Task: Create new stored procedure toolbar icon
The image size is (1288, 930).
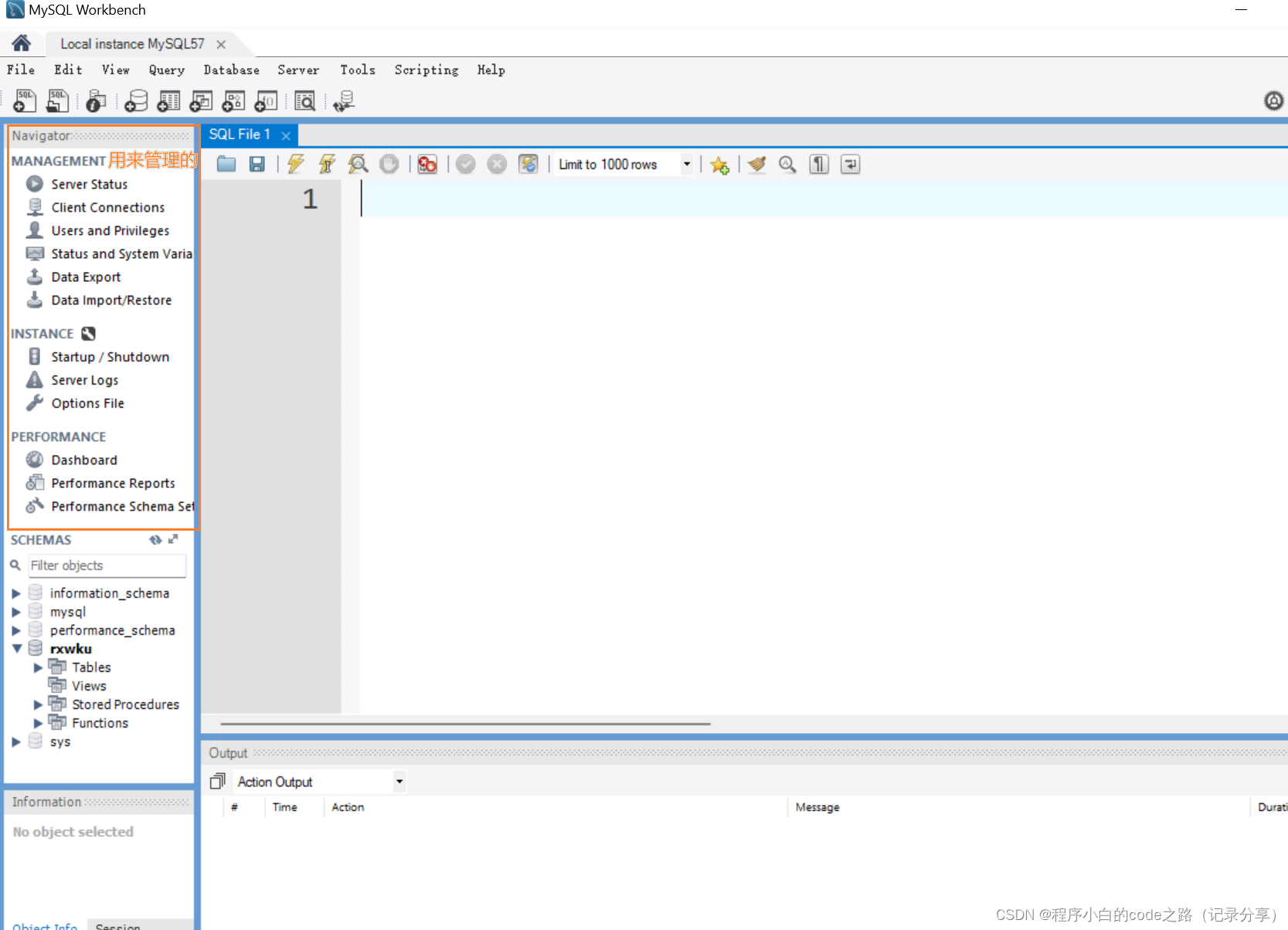Action: pos(233,100)
